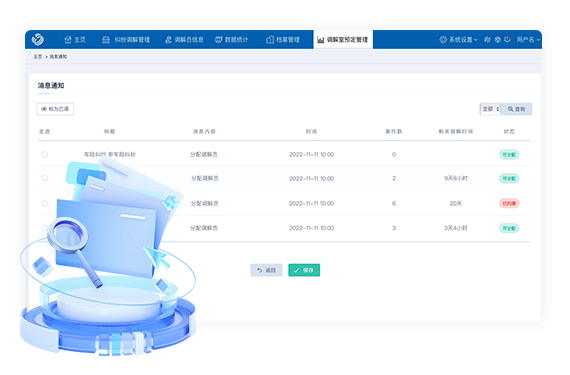The width and height of the screenshot is (570, 375).
Task: Open notifications icon with the red dot
Action: (508, 39)
